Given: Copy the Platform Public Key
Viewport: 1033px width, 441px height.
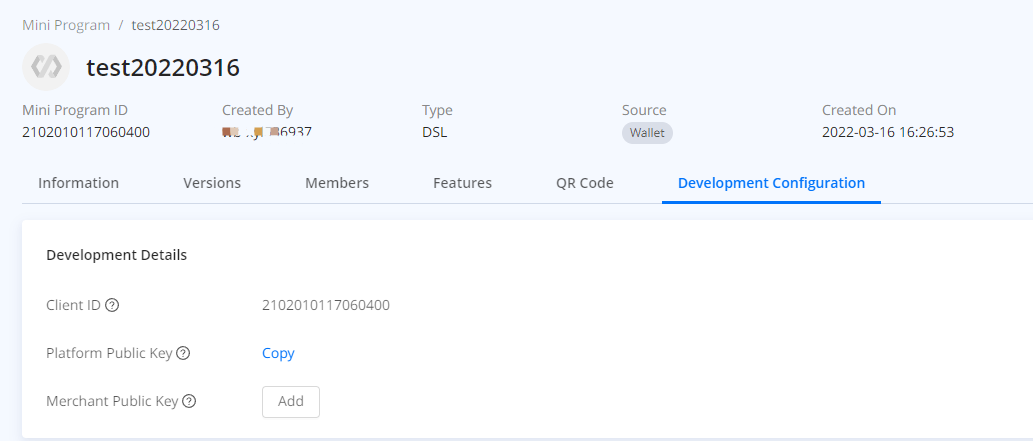Looking at the screenshot, I should point(278,353).
